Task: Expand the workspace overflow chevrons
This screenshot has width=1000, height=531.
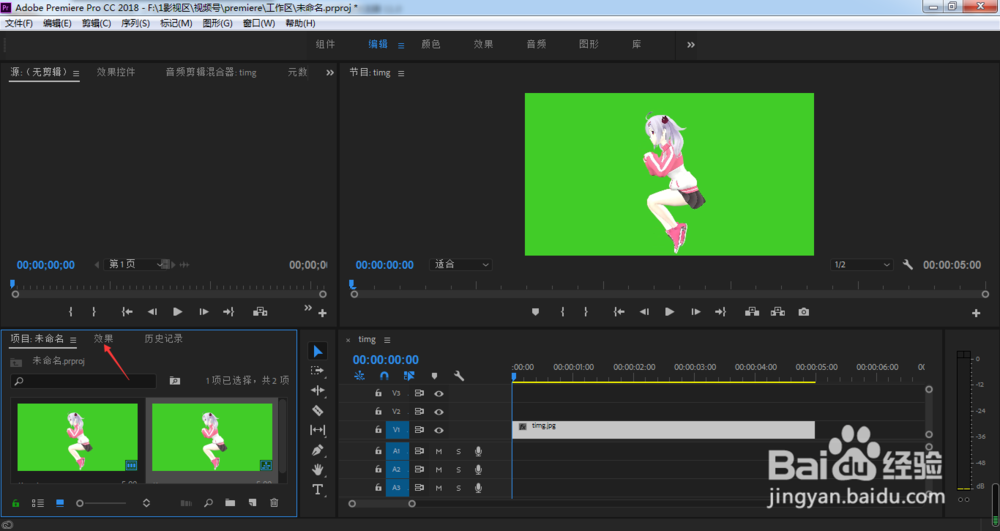Action: 691,45
